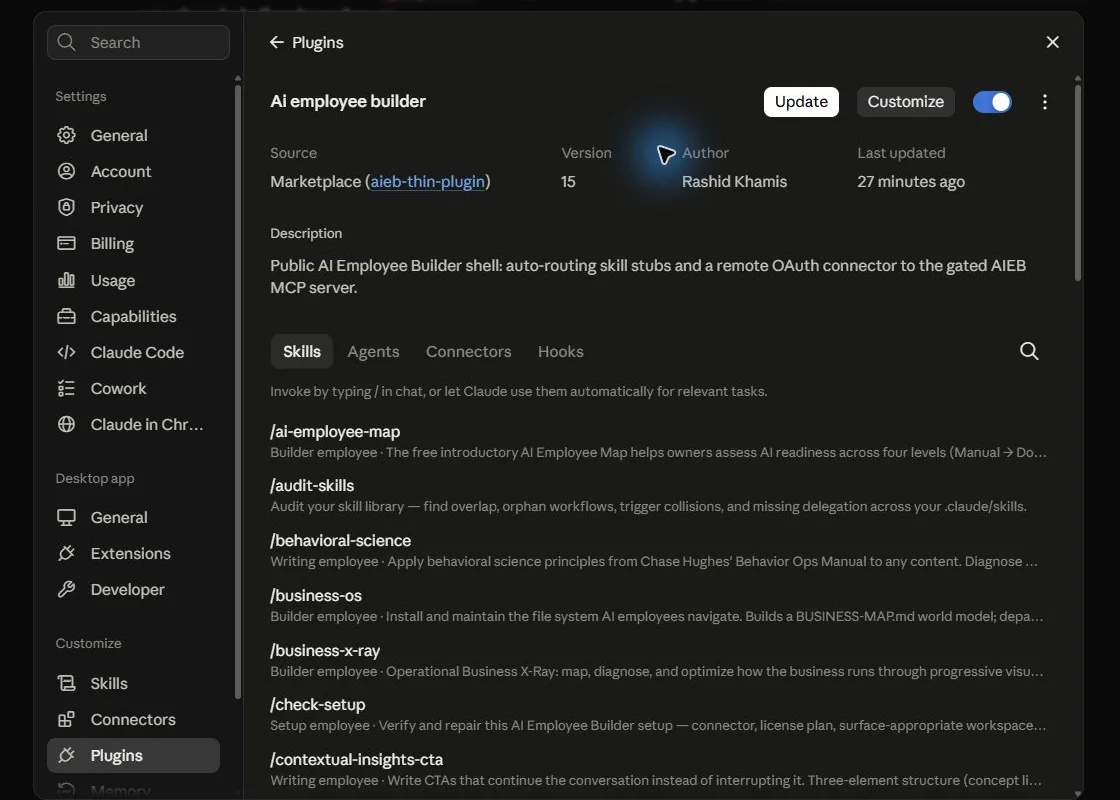Click the Customize button
1120x800 pixels.
(906, 102)
